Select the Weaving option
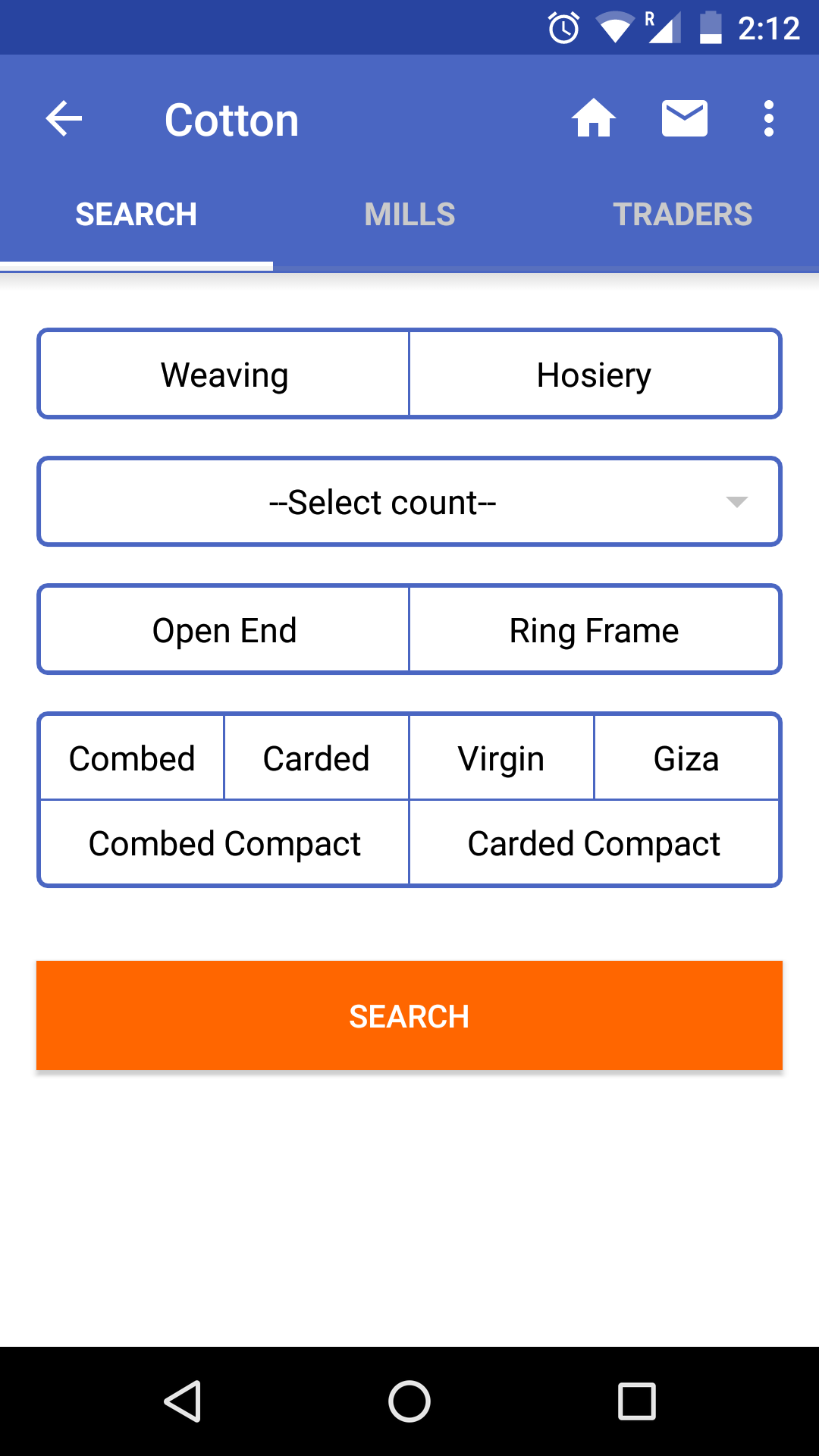 [224, 374]
